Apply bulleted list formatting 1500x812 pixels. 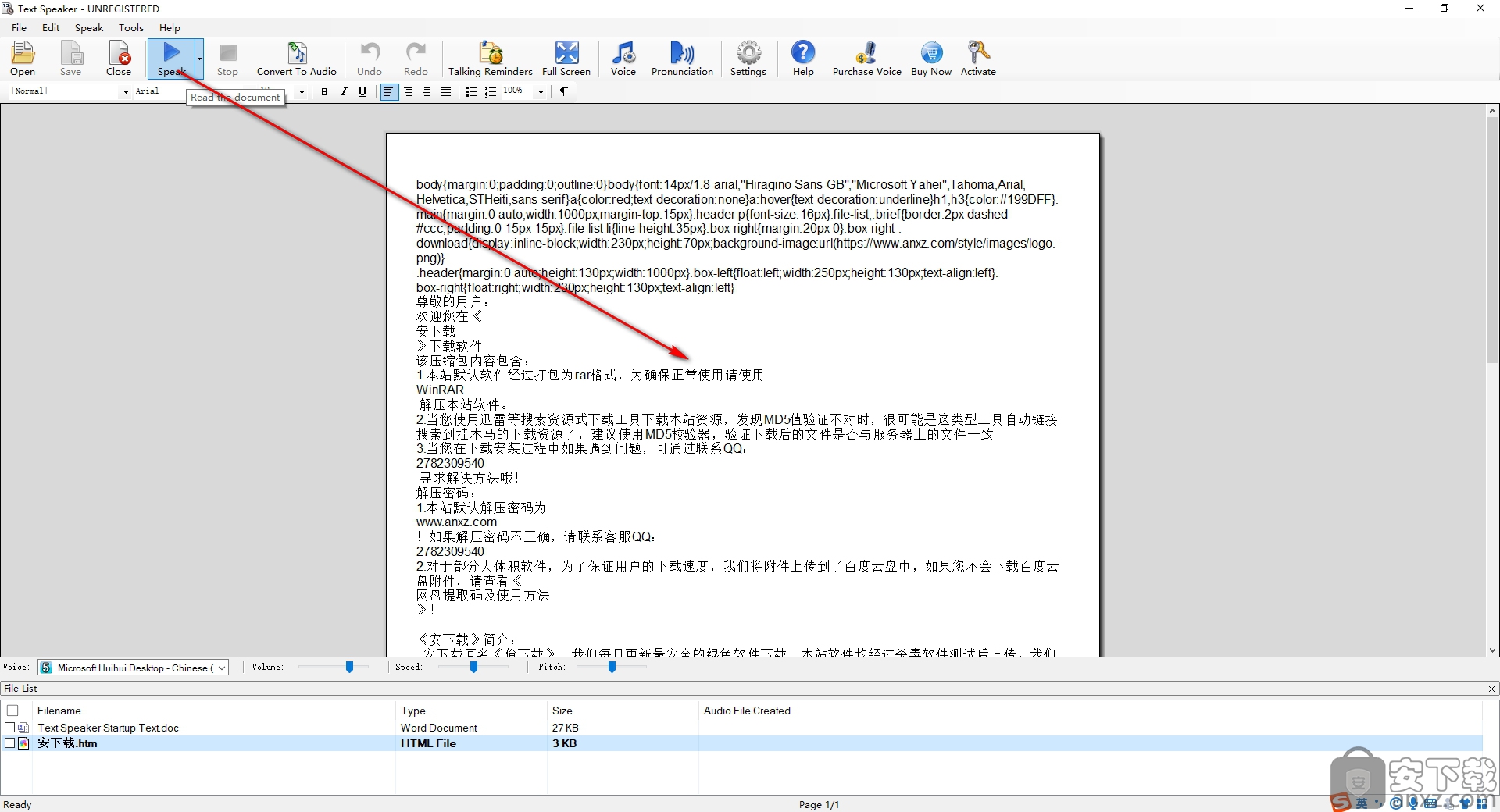(x=471, y=92)
